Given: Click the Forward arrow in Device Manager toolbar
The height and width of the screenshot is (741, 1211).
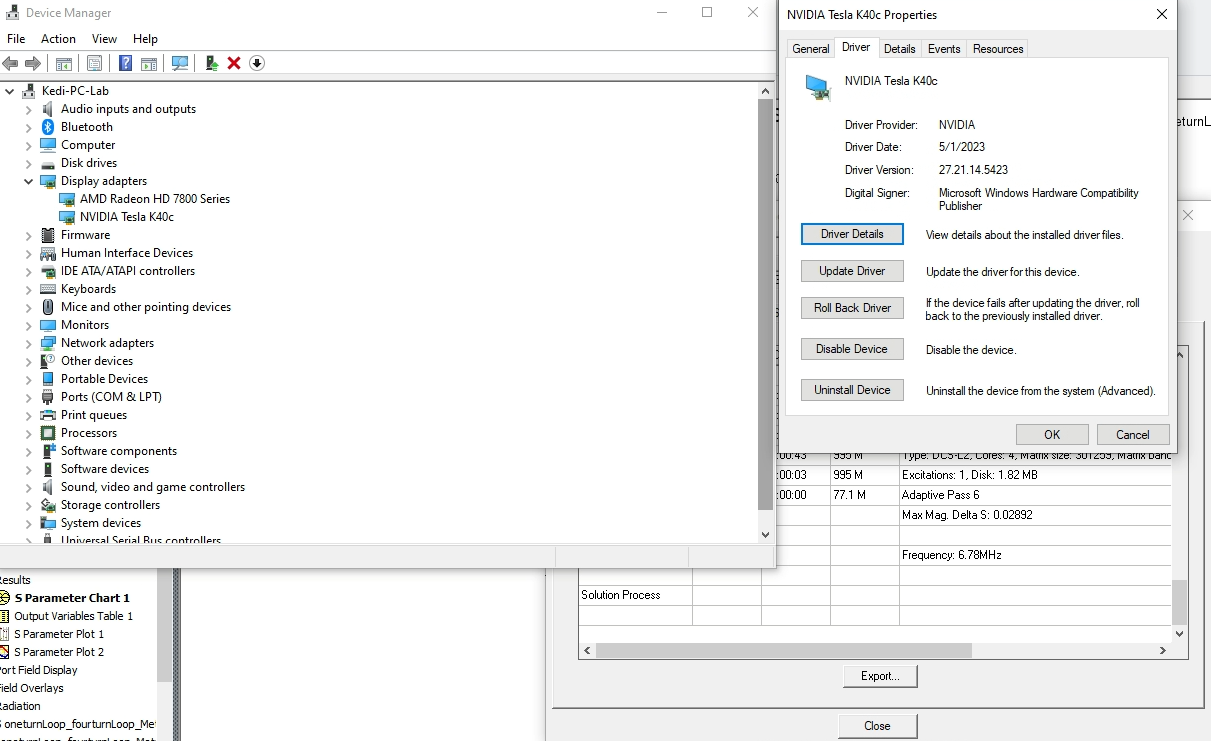Looking at the screenshot, I should pos(33,63).
